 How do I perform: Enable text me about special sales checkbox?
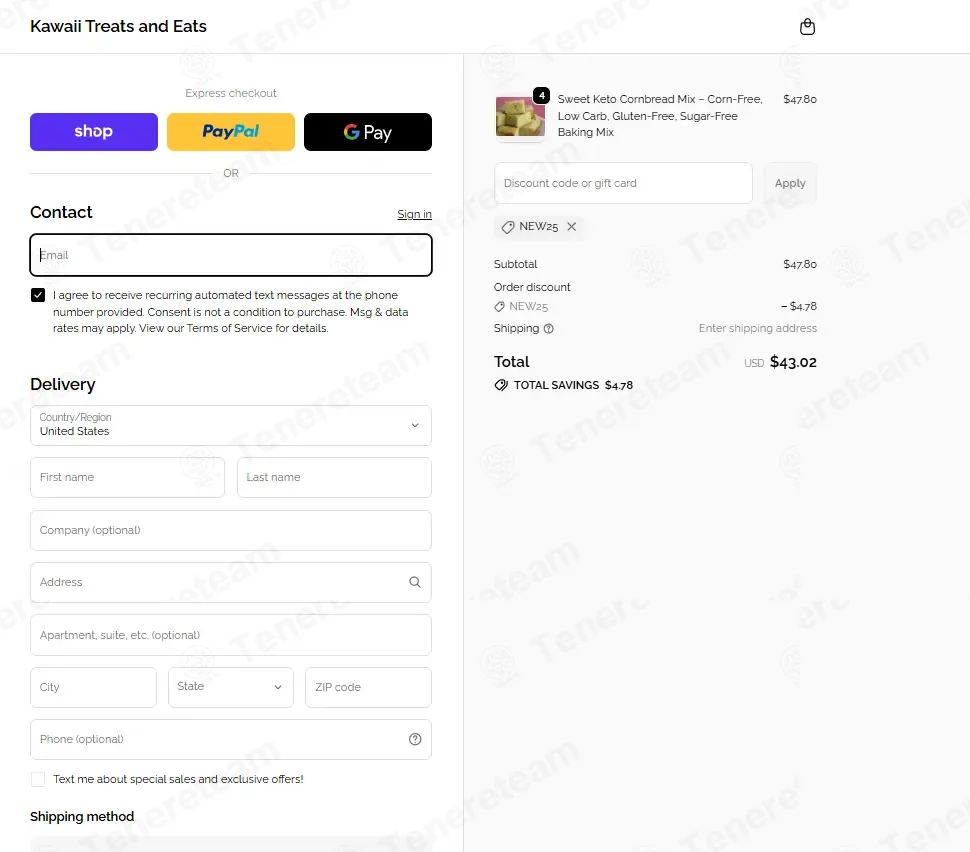[38, 779]
